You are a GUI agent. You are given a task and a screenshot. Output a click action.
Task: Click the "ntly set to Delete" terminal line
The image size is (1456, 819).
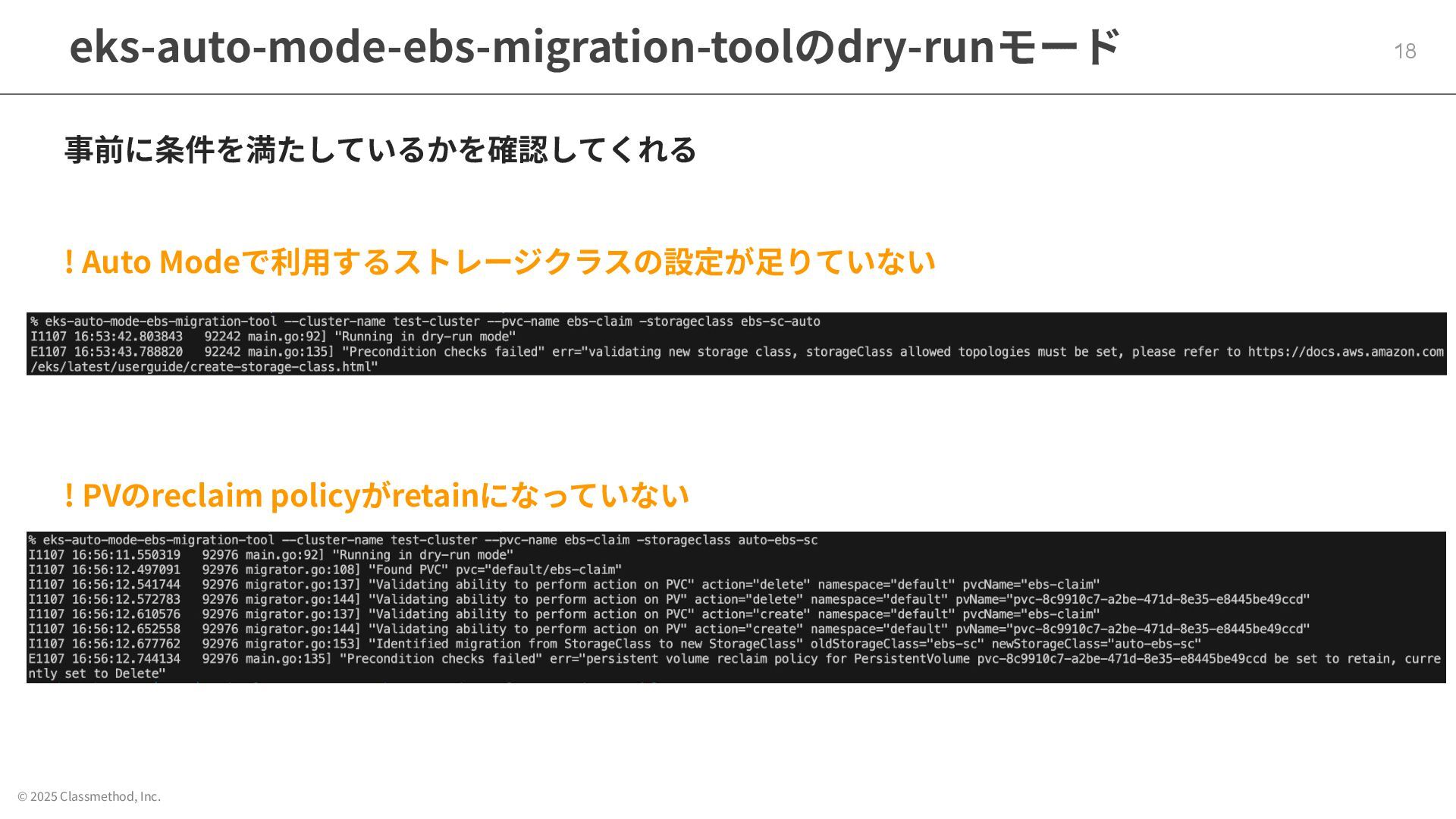[x=97, y=673]
